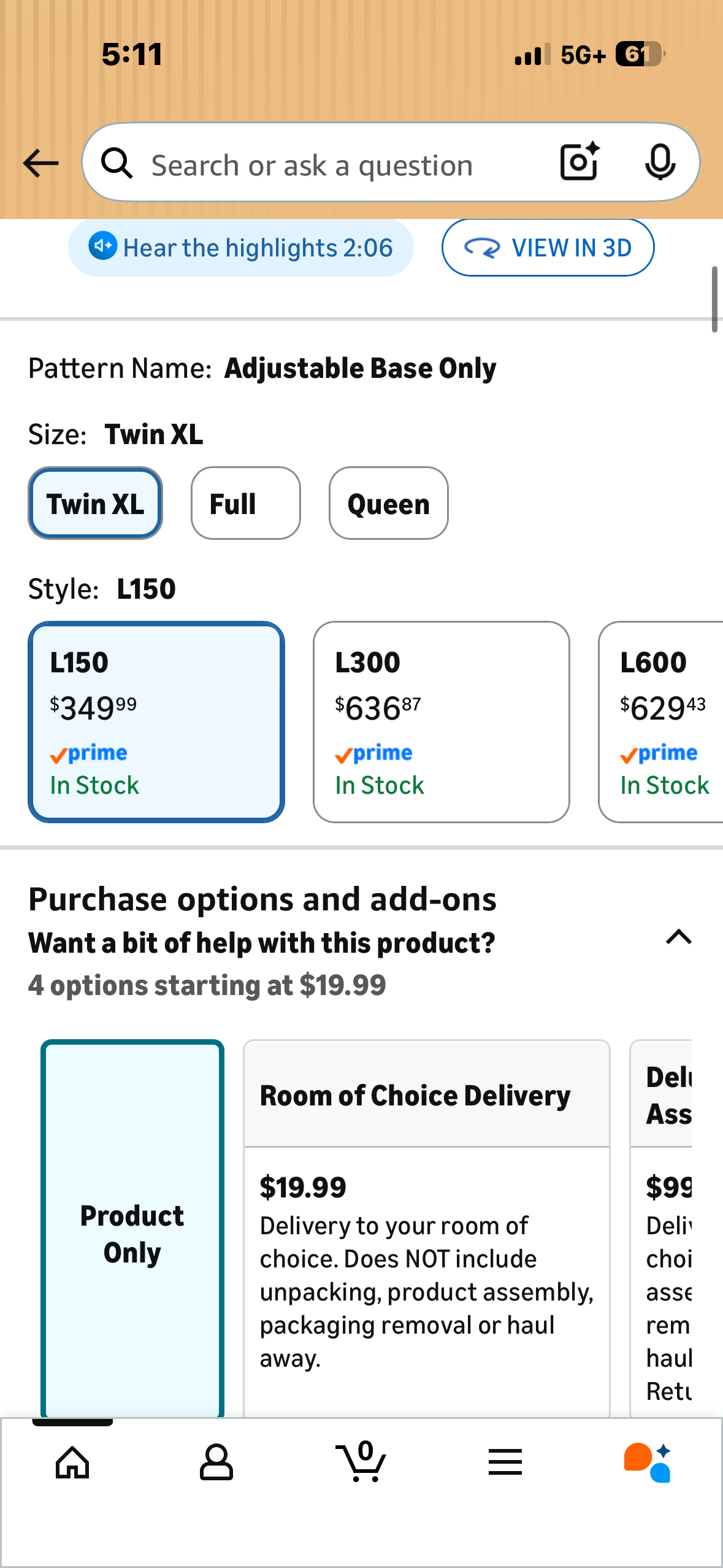Open the Rufus AI assistant icon
723x1568 pixels.
pyautogui.click(x=648, y=1462)
